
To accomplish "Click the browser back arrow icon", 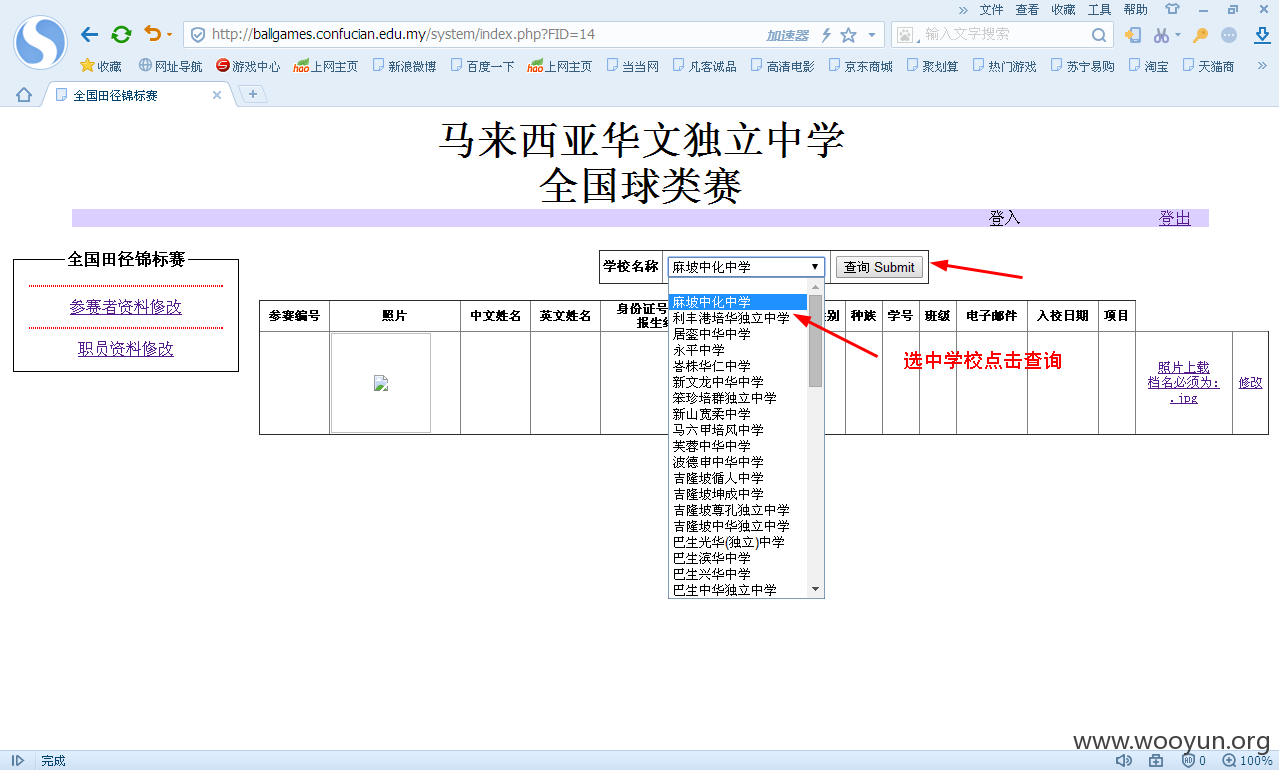I will click(89, 34).
